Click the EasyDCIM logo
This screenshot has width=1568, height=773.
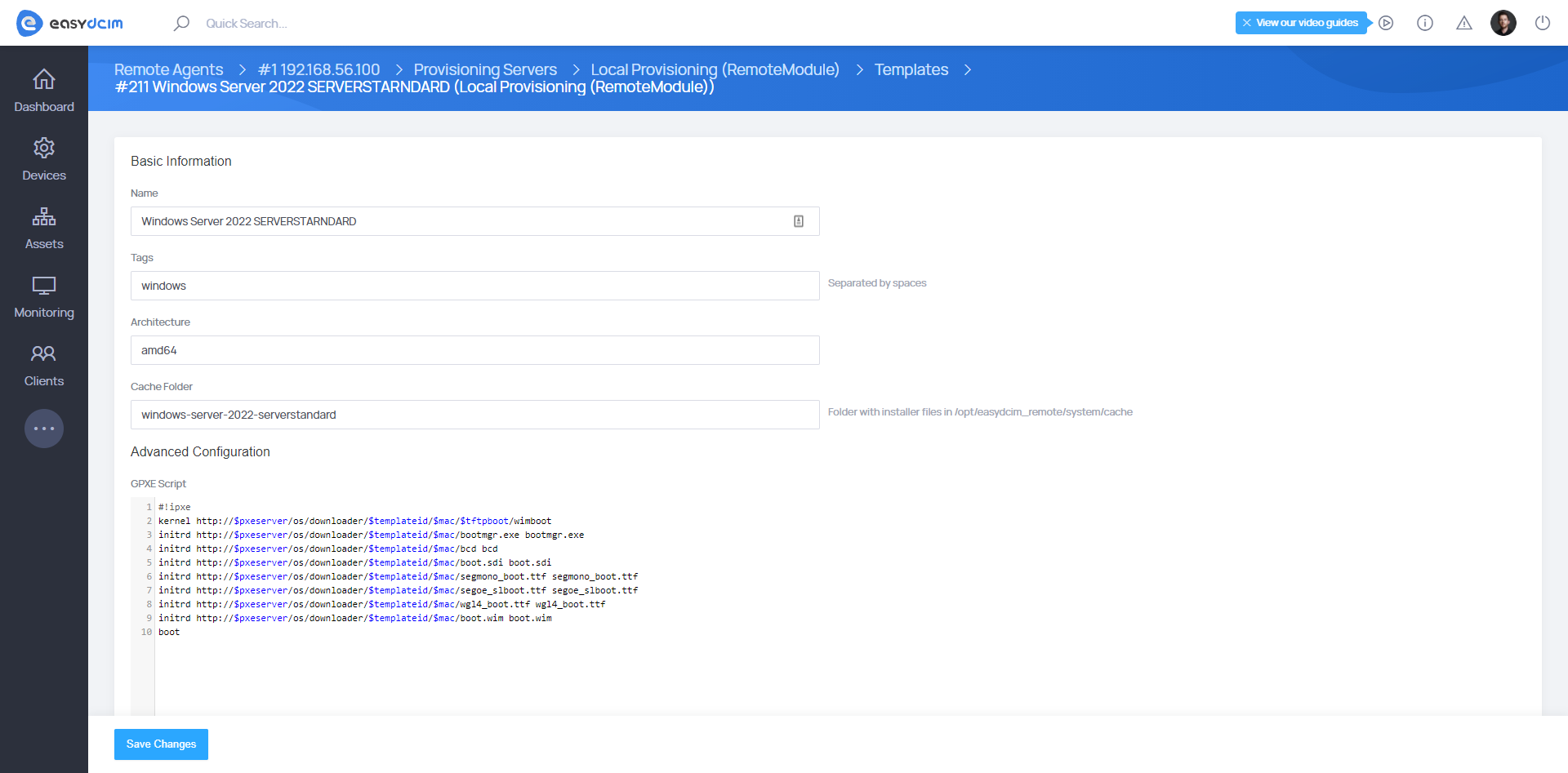coord(69,23)
